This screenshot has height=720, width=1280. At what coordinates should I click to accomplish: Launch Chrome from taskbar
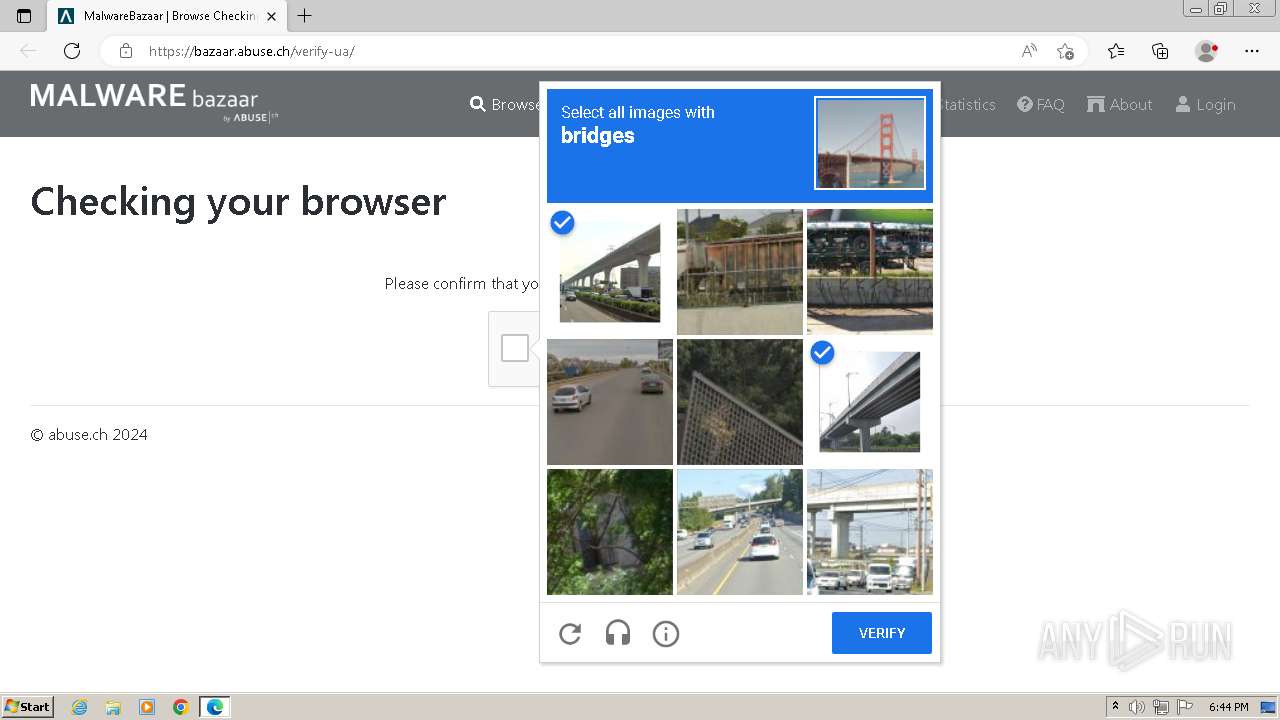point(181,707)
